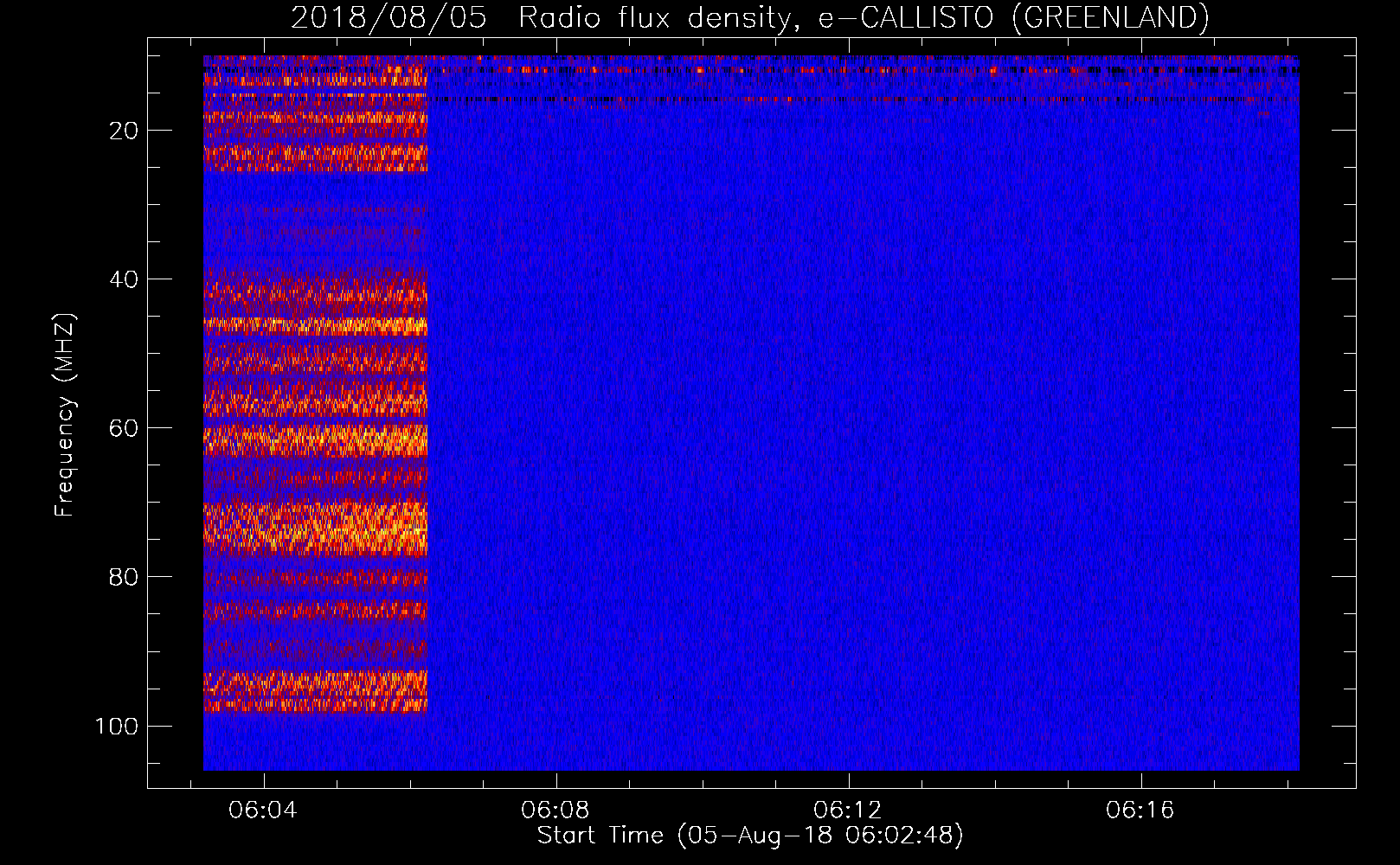Click the 'Start Time (05-Aug-18 06:02:48)' label
The width and height of the screenshot is (1400, 865).
750,836
